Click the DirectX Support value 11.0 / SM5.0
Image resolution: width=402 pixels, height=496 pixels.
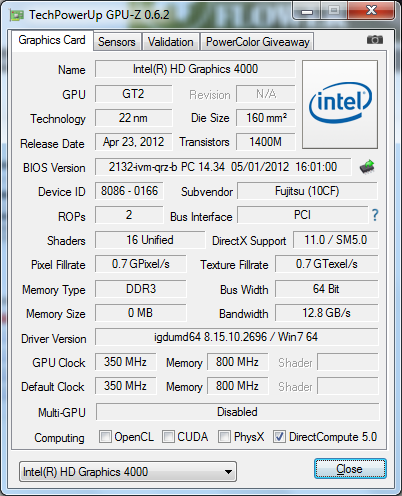pyautogui.click(x=336, y=240)
